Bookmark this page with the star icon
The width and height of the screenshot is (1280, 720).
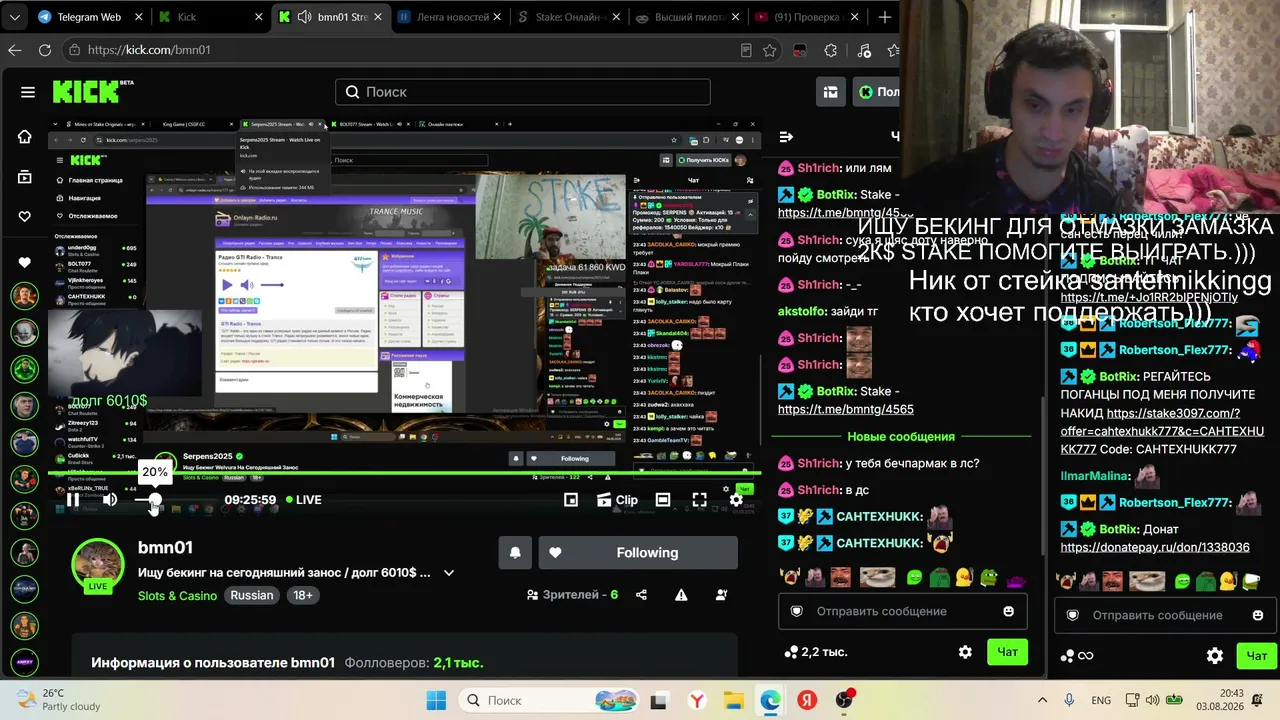(x=769, y=50)
